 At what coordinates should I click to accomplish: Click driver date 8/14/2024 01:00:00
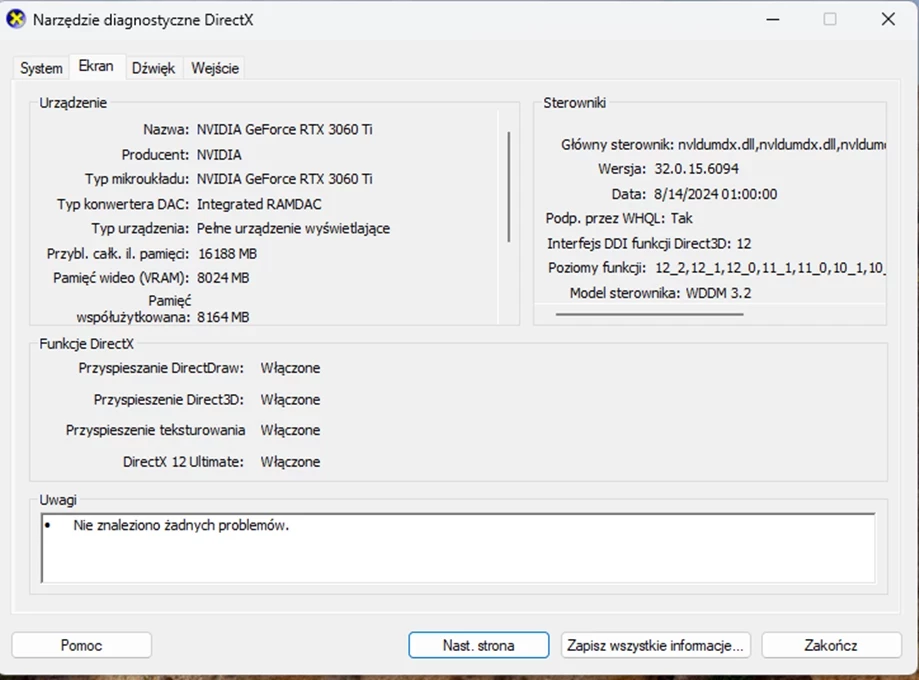coord(715,194)
